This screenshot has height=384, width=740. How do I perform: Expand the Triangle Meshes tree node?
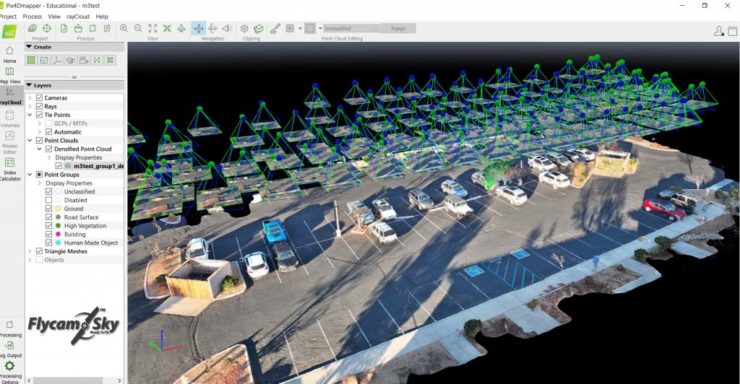(x=30, y=251)
